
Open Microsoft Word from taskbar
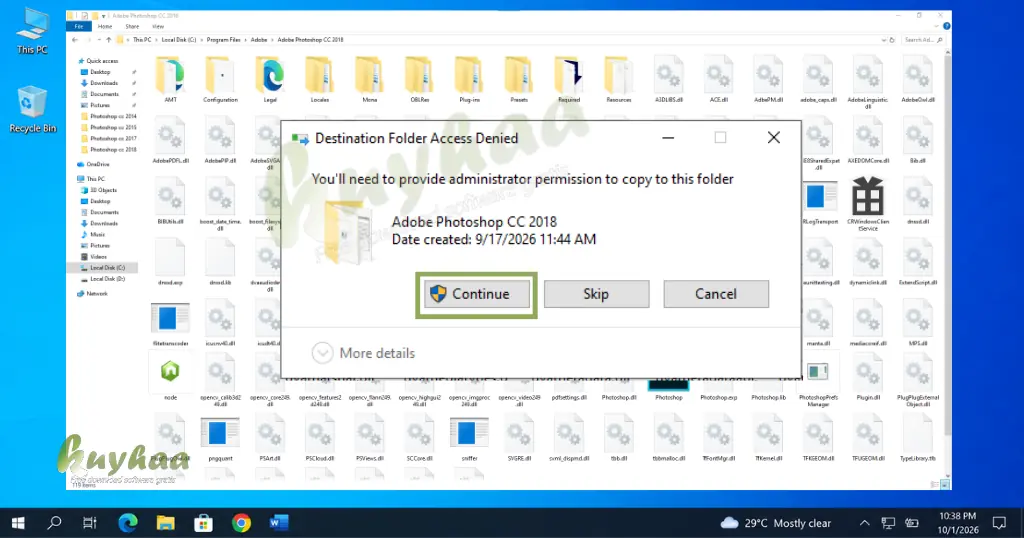pos(279,523)
